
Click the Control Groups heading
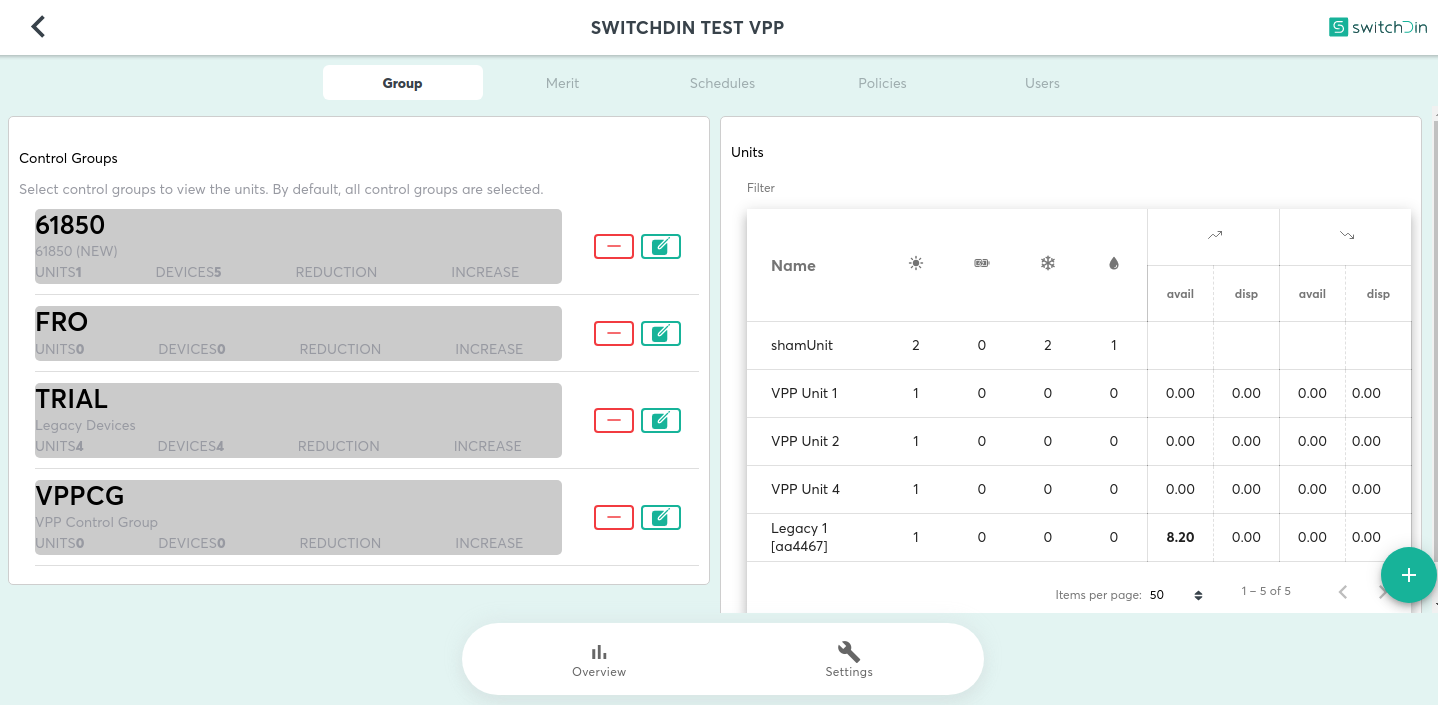pyautogui.click(x=68, y=158)
